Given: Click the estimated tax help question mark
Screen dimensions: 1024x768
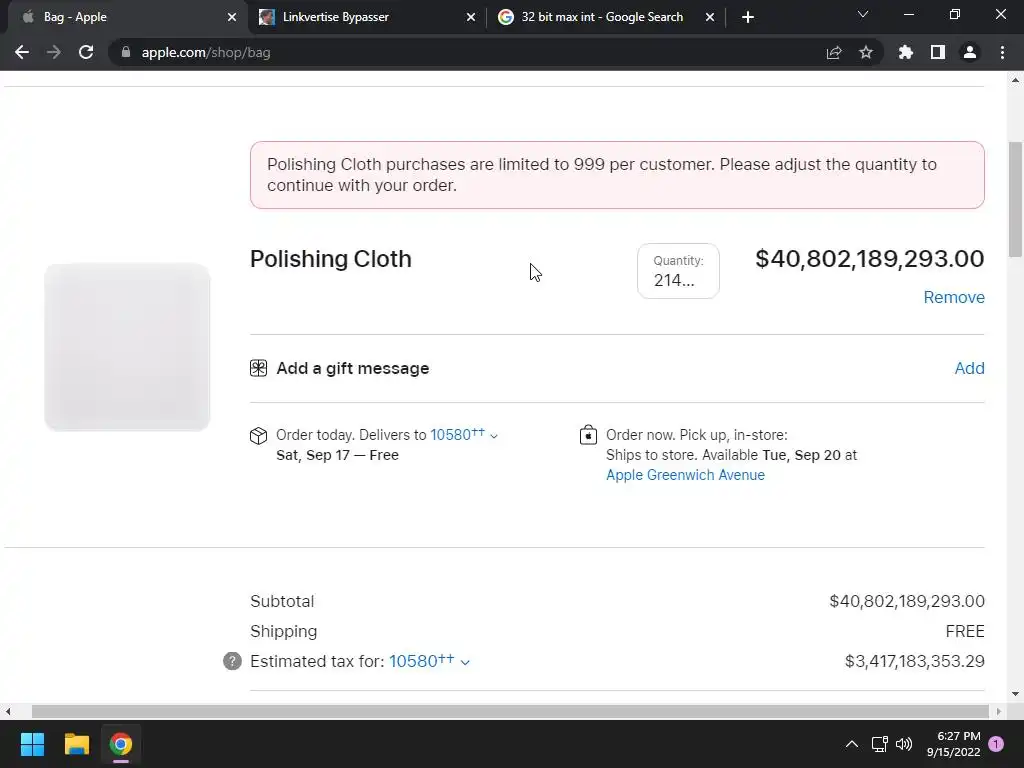Looking at the screenshot, I should (x=232, y=661).
